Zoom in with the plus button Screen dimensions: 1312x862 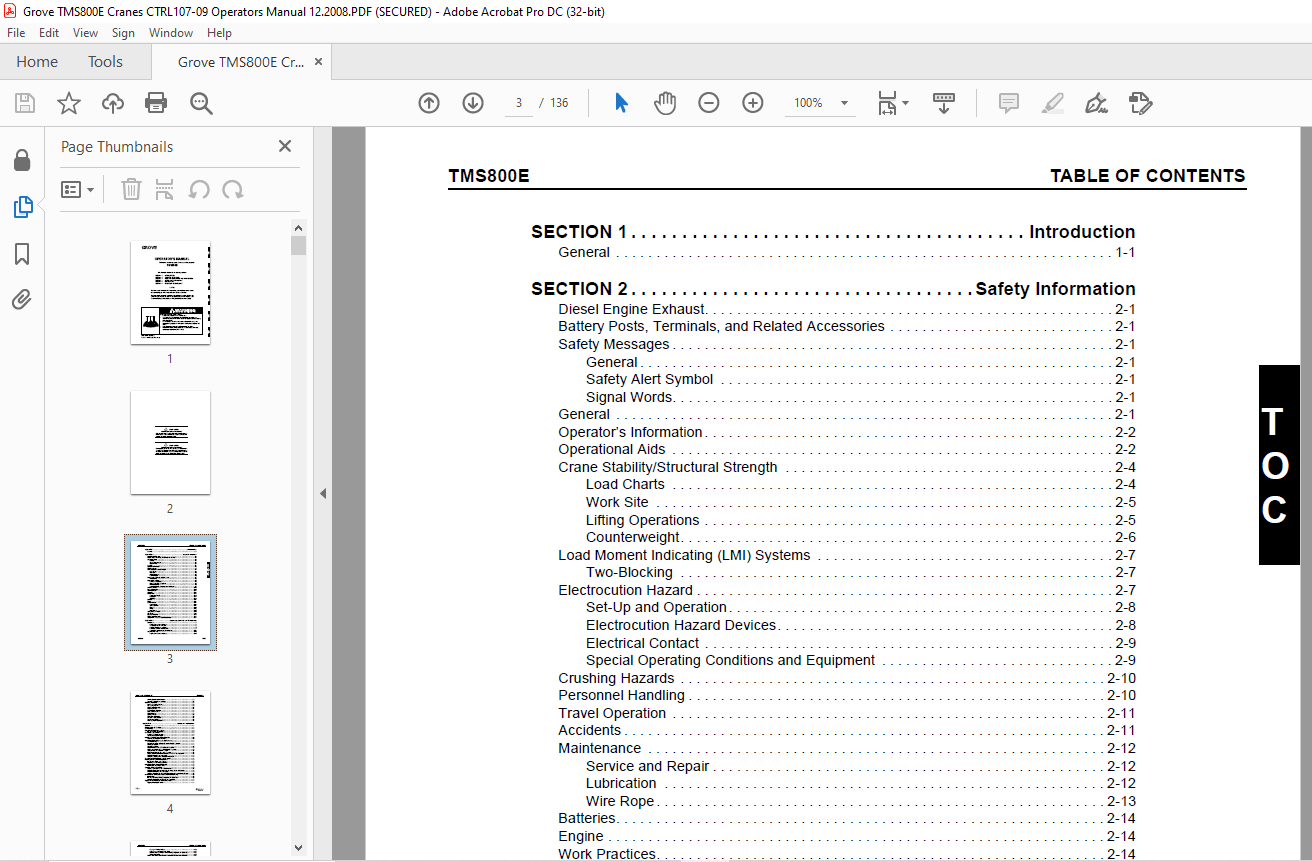click(x=753, y=103)
